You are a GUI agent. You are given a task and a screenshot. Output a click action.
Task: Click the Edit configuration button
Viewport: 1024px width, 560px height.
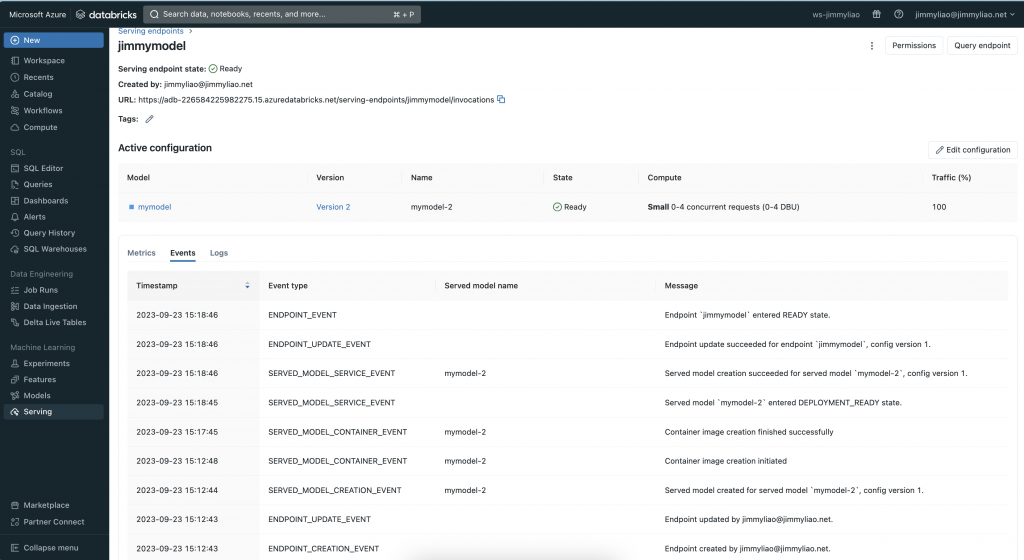[972, 149]
